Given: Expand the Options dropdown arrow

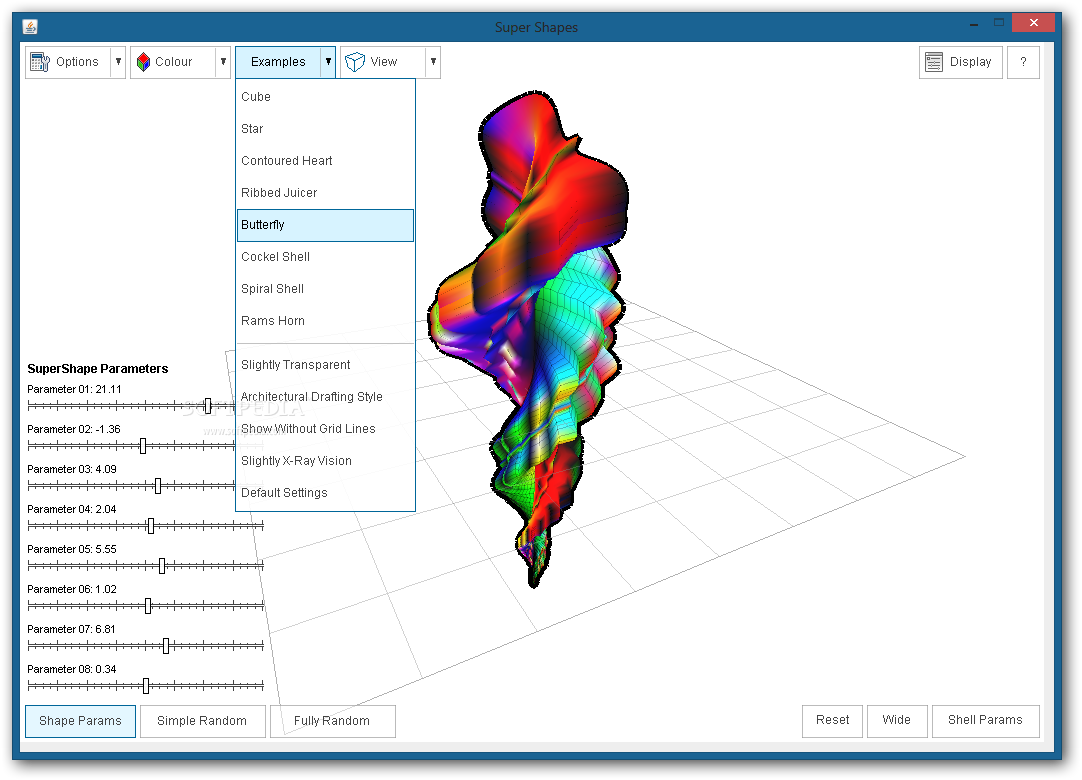Looking at the screenshot, I should [119, 62].
